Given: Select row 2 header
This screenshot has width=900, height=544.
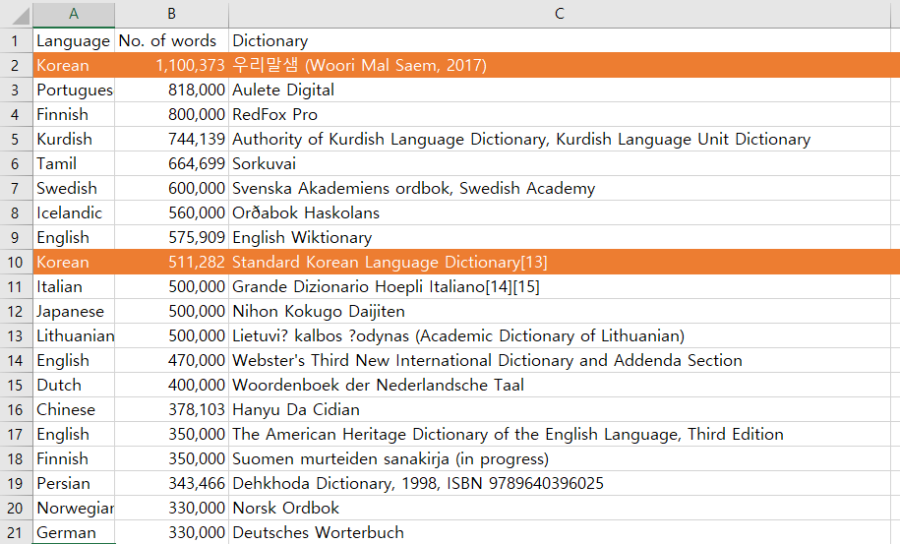Looking at the screenshot, I should (x=16, y=65).
